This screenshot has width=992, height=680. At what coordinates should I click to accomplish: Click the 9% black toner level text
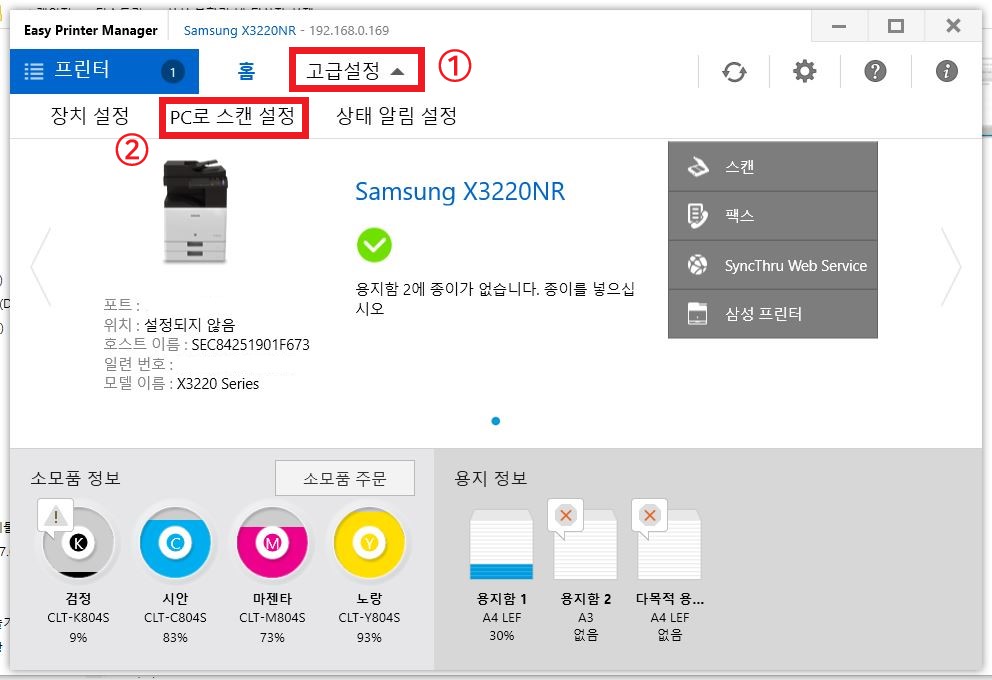tap(78, 638)
